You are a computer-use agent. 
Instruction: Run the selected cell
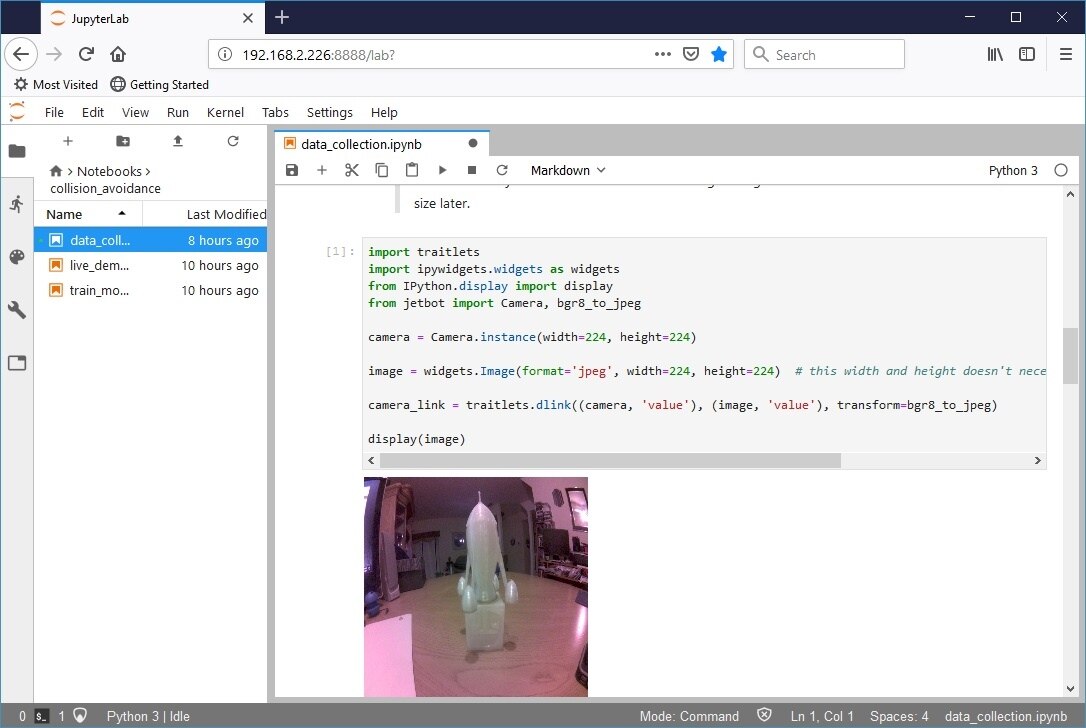[x=442, y=170]
